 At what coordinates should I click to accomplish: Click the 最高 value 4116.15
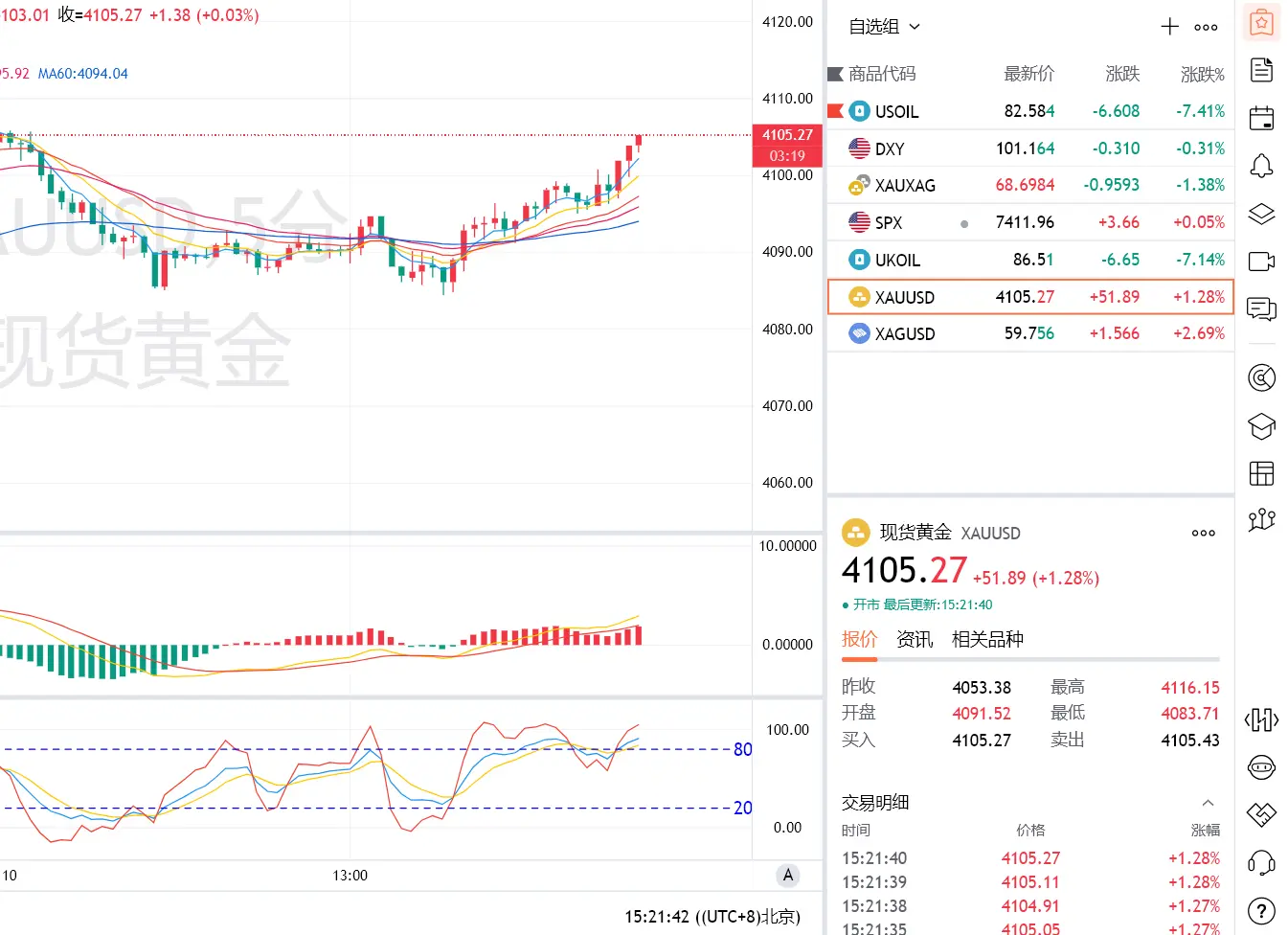(1190, 687)
